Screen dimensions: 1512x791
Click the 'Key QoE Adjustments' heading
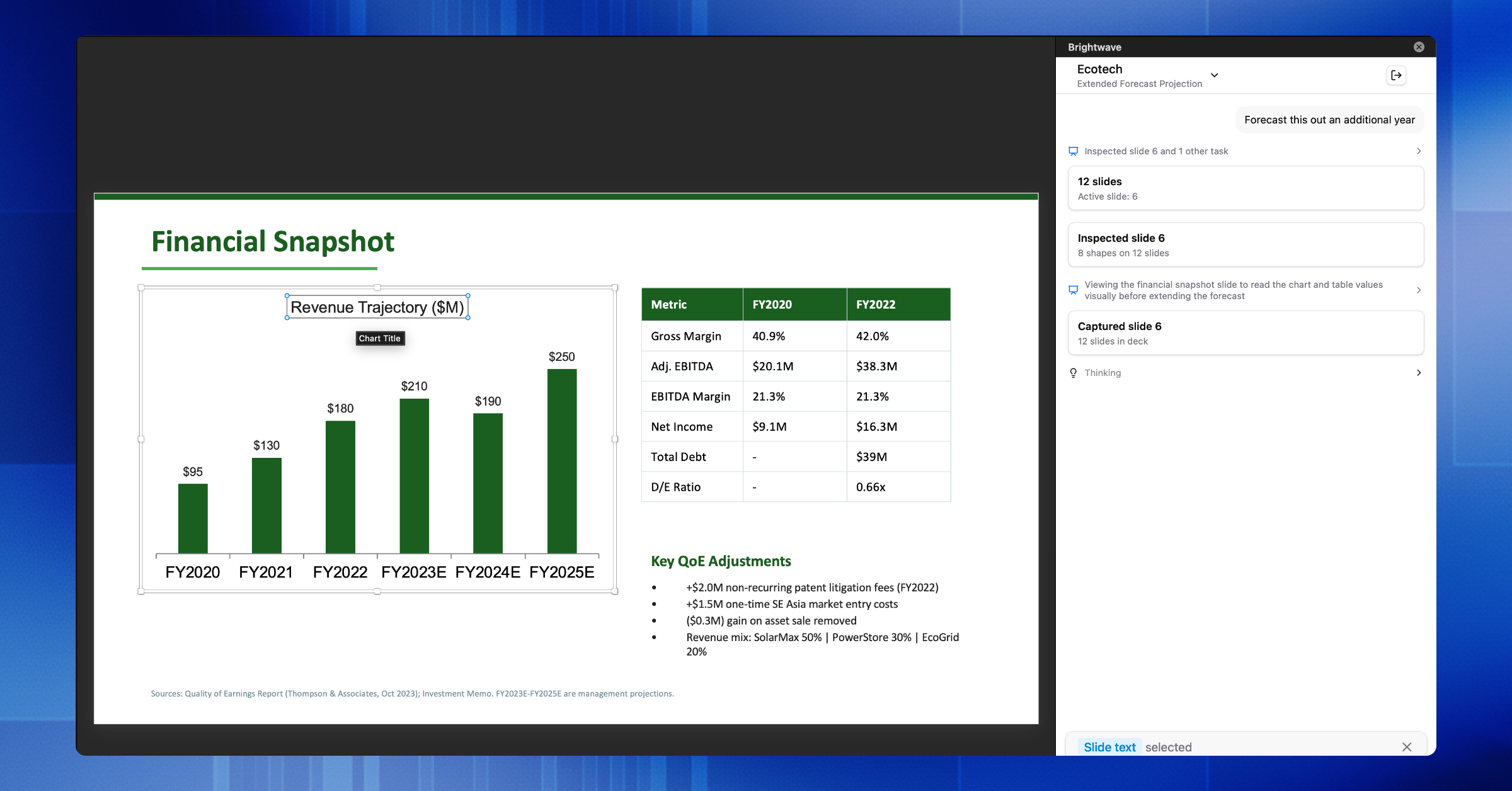[721, 561]
